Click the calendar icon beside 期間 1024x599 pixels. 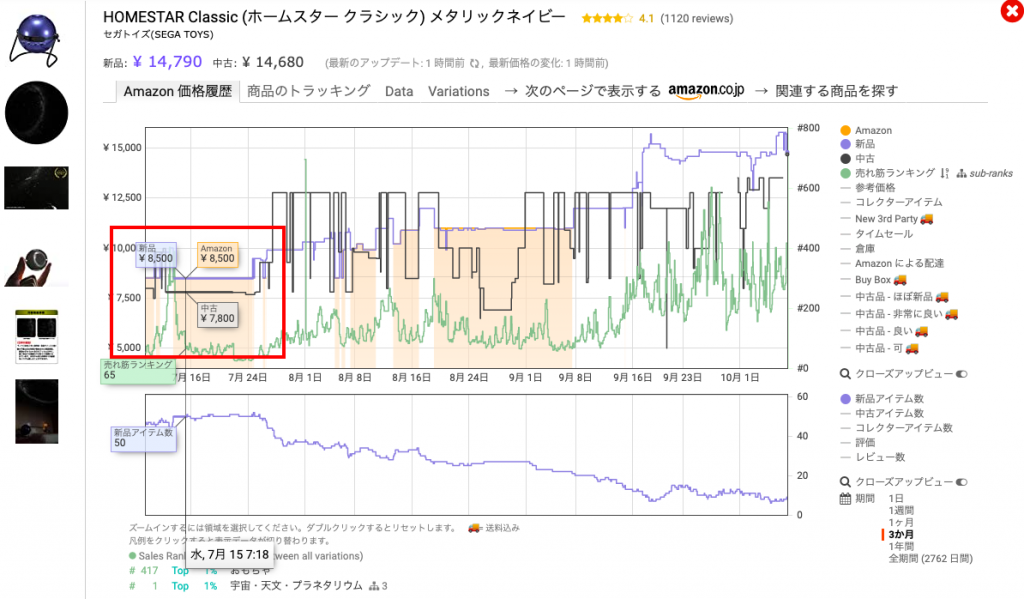(x=845, y=498)
